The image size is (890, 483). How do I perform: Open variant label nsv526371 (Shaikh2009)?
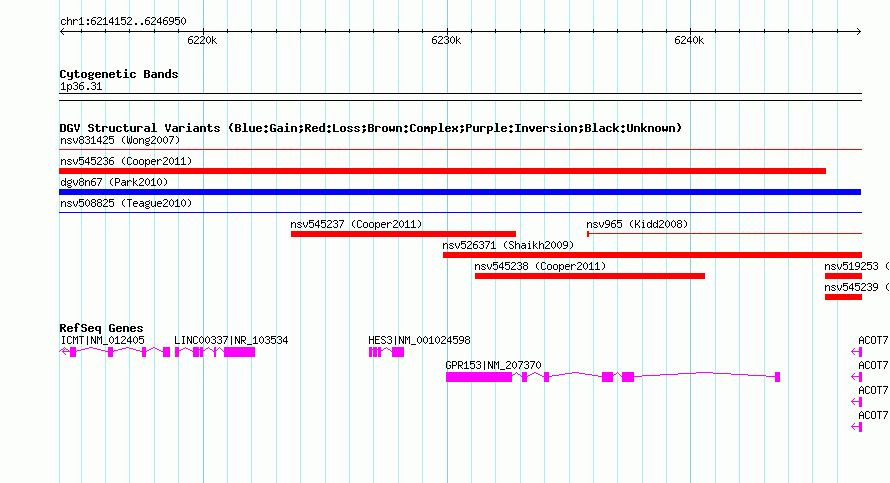click(508, 245)
